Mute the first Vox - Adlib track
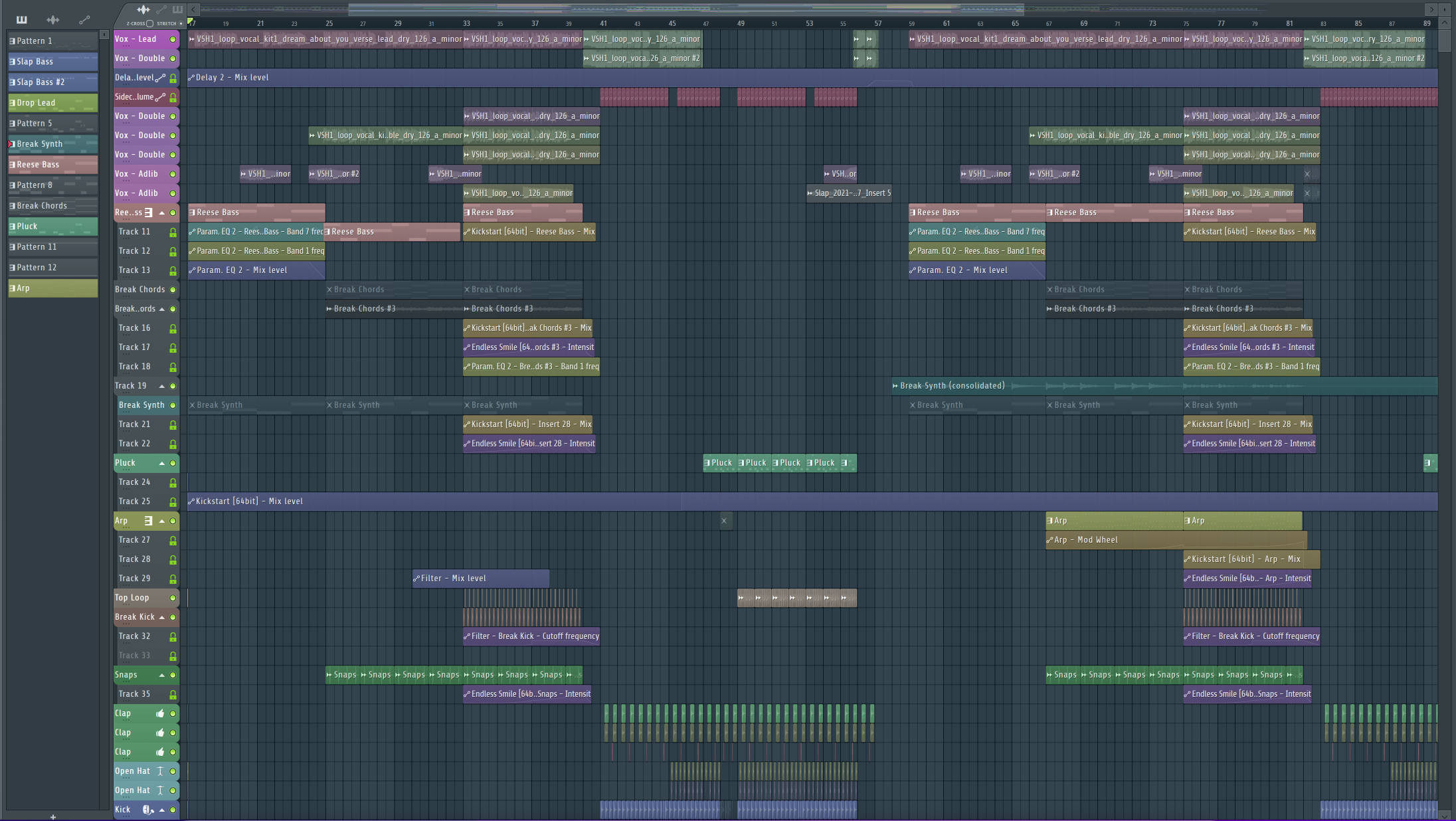Screen dimensions: 1456x821 173,174
